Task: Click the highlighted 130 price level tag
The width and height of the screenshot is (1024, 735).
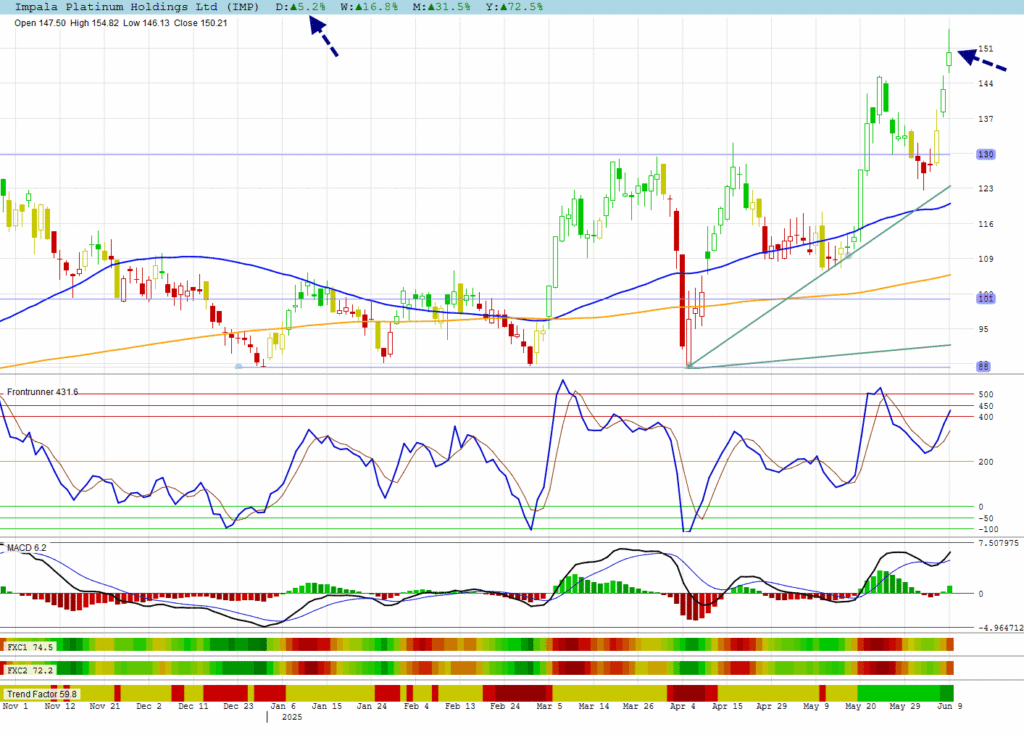Action: [985, 154]
